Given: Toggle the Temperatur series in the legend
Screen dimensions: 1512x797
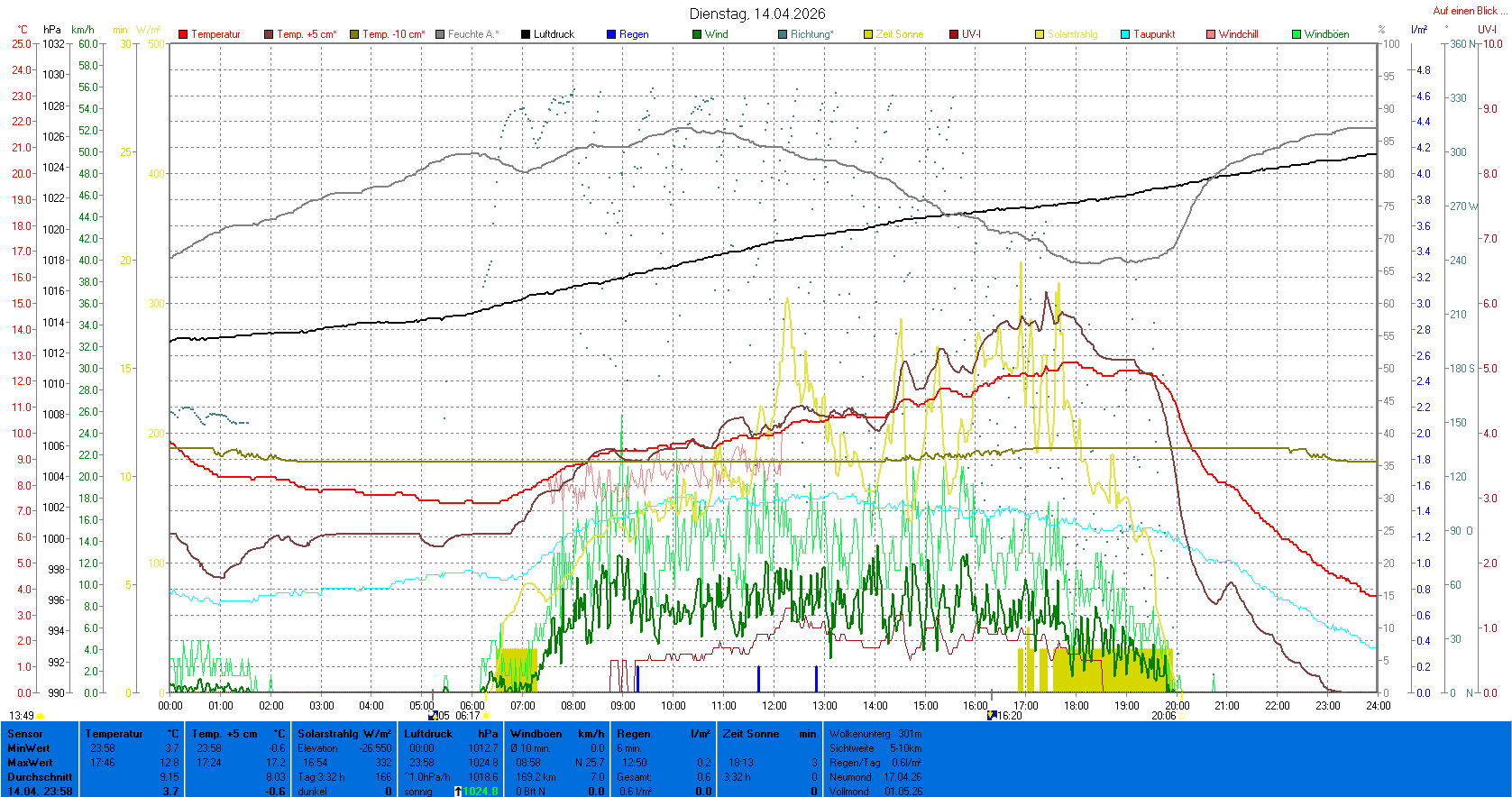Looking at the screenshot, I should (215, 34).
